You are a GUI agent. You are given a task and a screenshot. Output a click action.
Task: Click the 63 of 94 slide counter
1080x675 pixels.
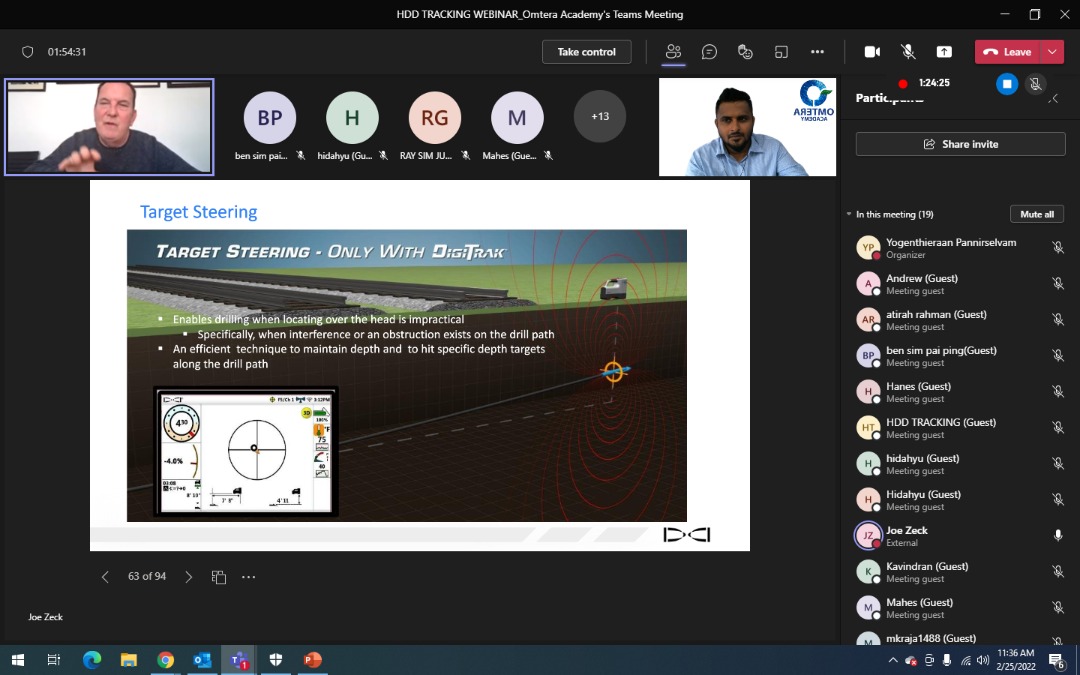point(147,576)
